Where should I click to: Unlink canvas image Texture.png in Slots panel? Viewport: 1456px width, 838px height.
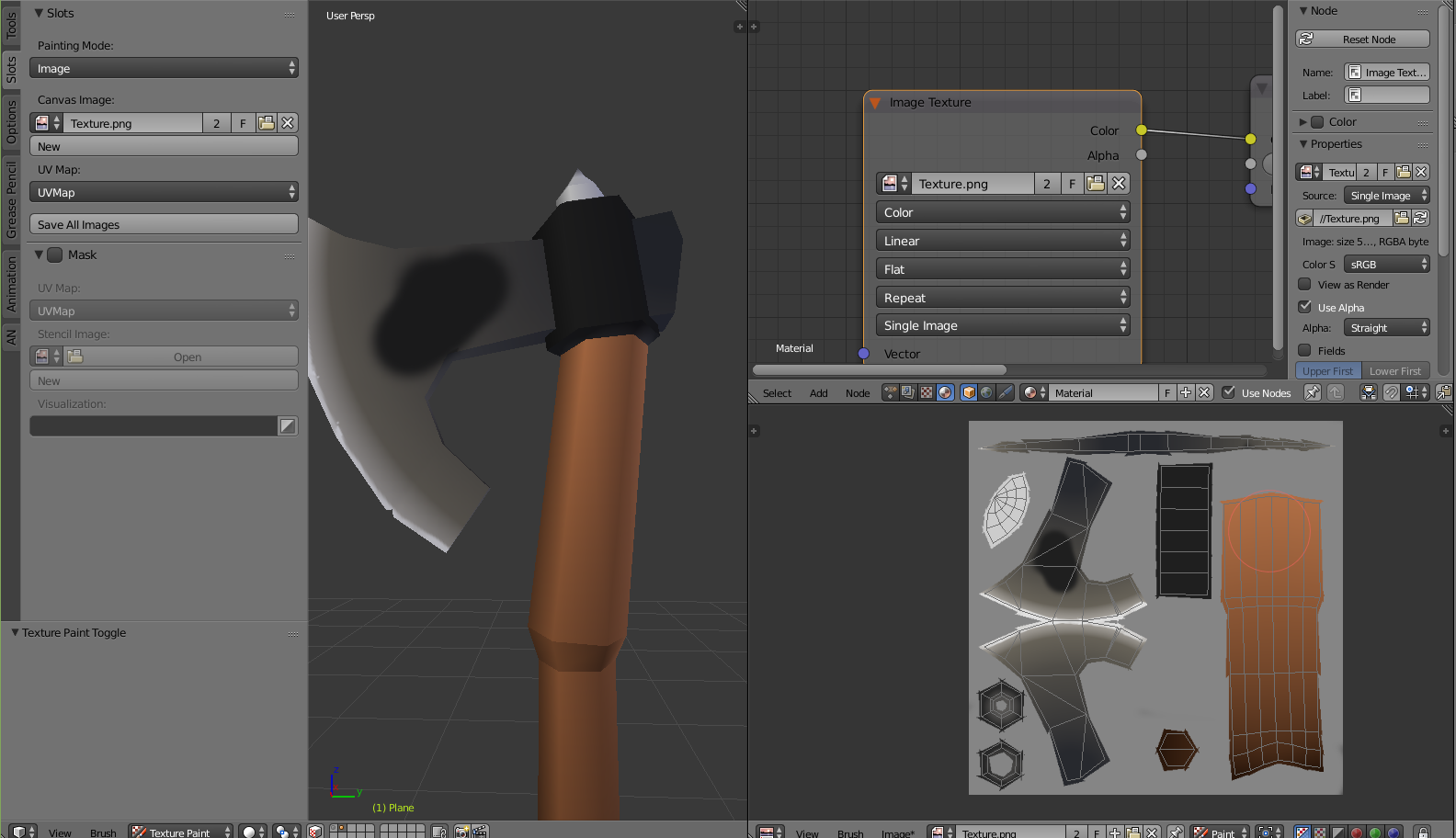point(288,123)
